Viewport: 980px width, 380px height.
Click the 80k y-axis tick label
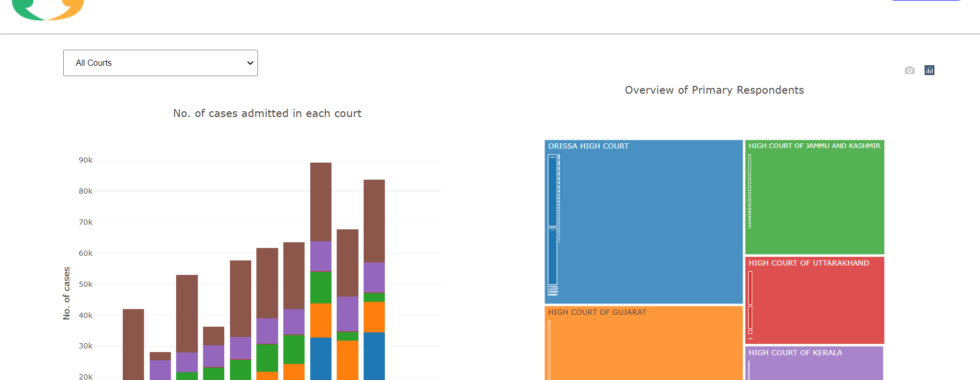[x=86, y=191]
